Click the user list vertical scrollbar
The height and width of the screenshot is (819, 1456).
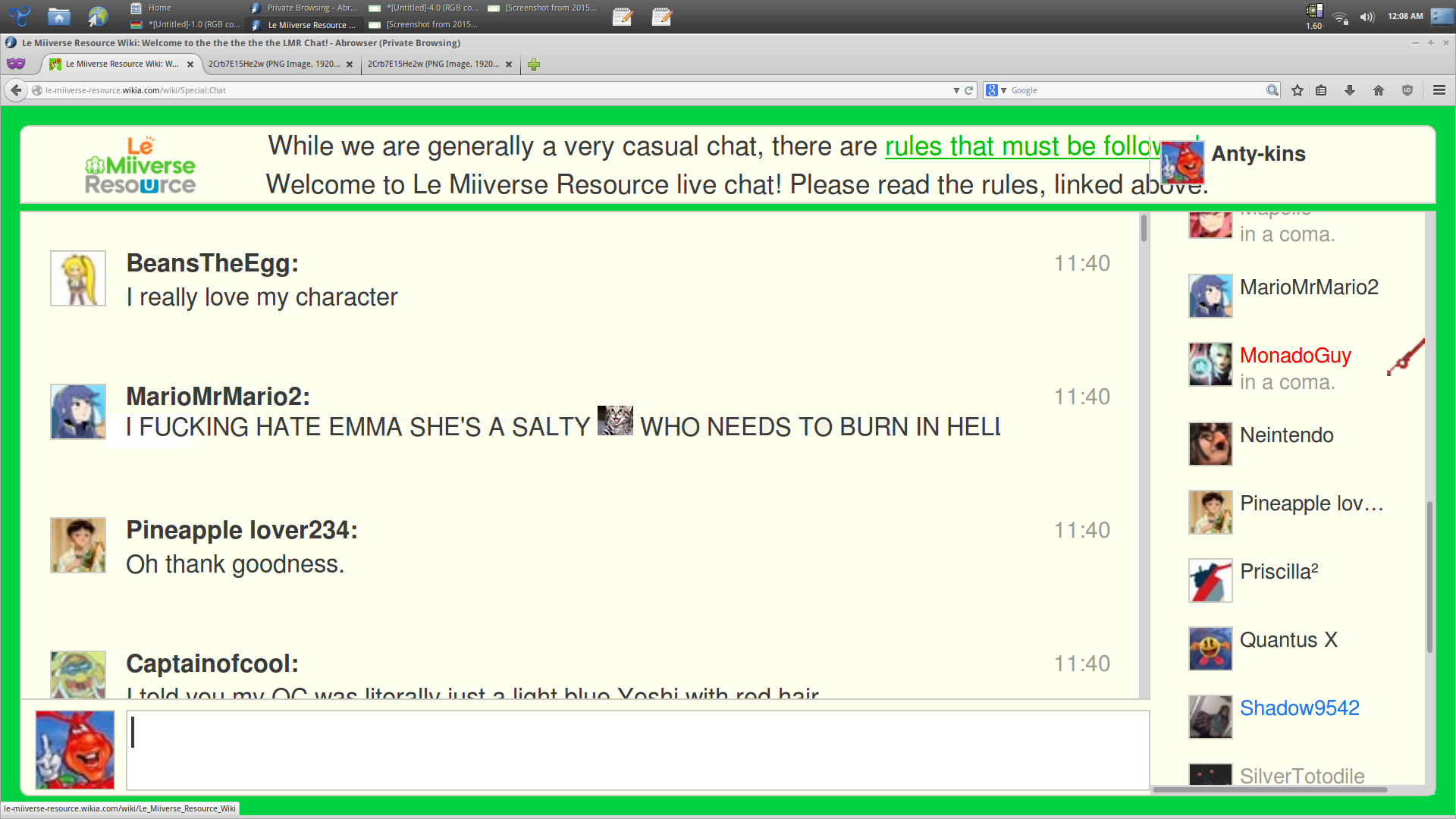1429,576
